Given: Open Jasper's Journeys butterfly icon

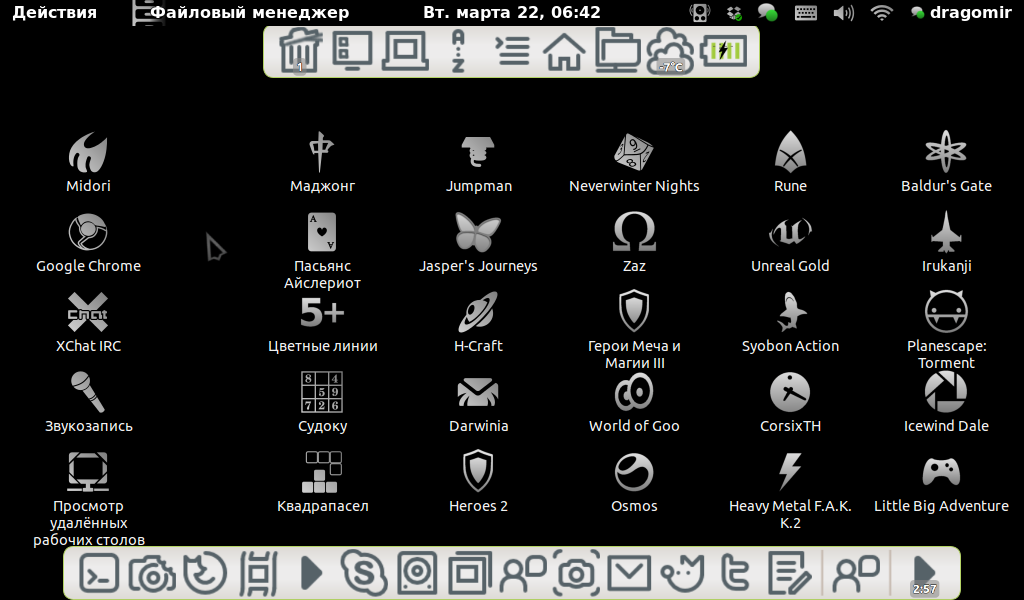Looking at the screenshot, I should 478,232.
